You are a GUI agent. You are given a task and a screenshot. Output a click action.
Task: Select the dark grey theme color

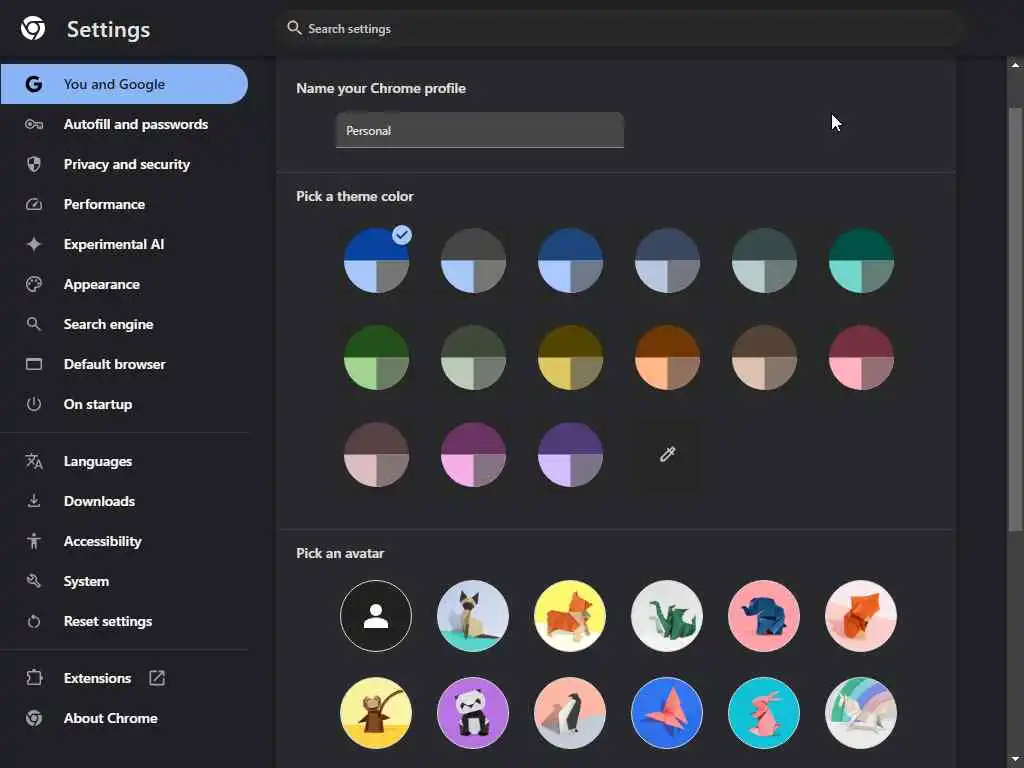(x=473, y=260)
